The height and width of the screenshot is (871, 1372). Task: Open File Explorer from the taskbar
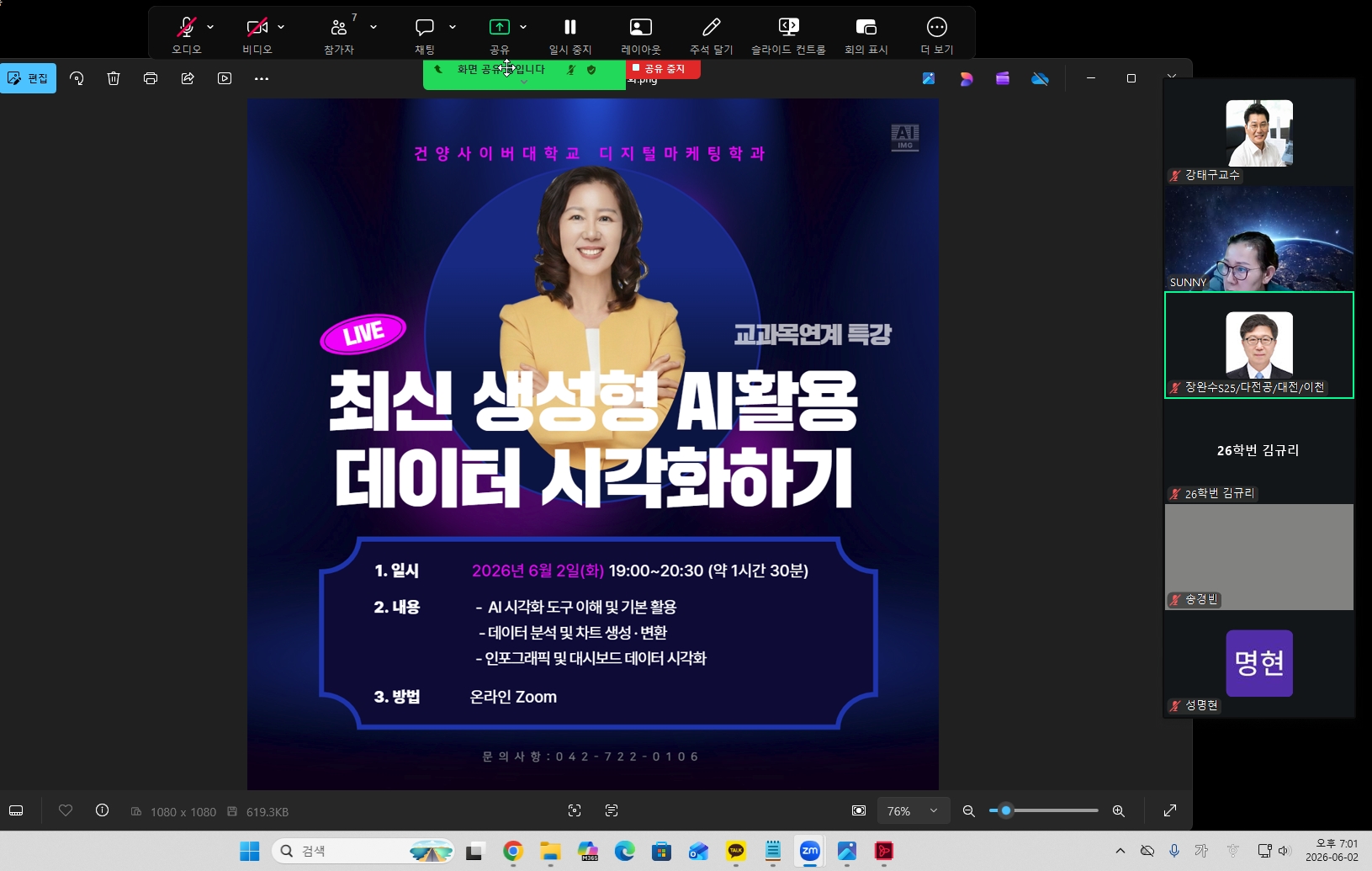click(550, 852)
